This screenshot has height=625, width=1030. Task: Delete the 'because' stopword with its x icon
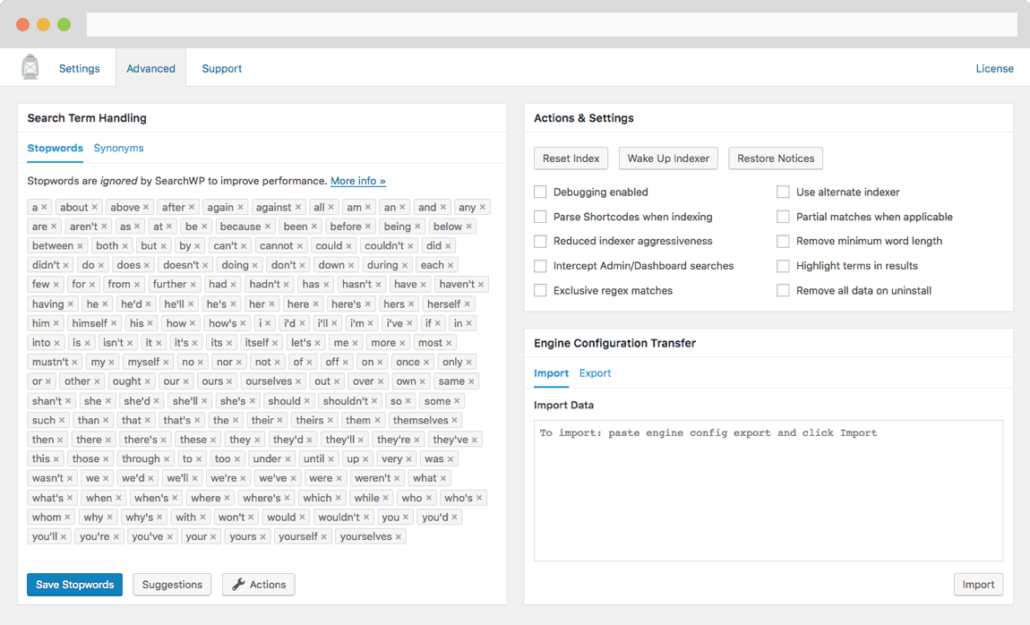point(267,226)
